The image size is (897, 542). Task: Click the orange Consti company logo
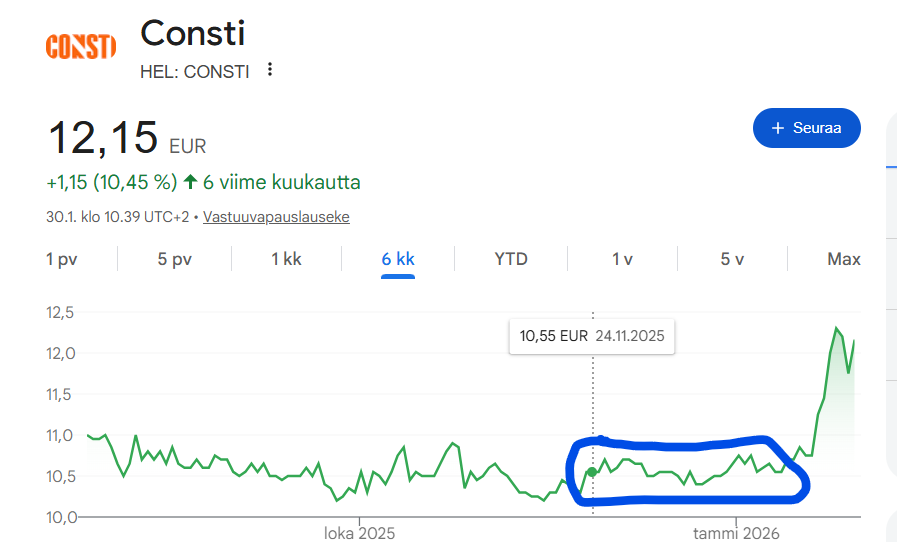click(x=81, y=46)
